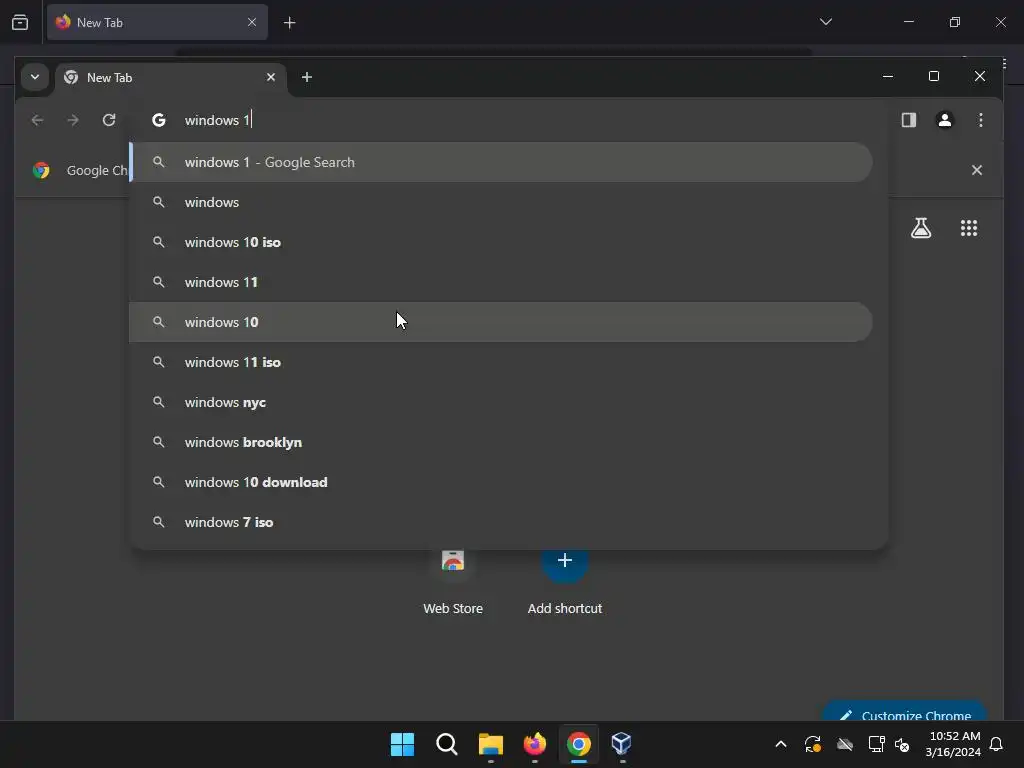Choose the plain 'windows' suggestion

(501, 202)
